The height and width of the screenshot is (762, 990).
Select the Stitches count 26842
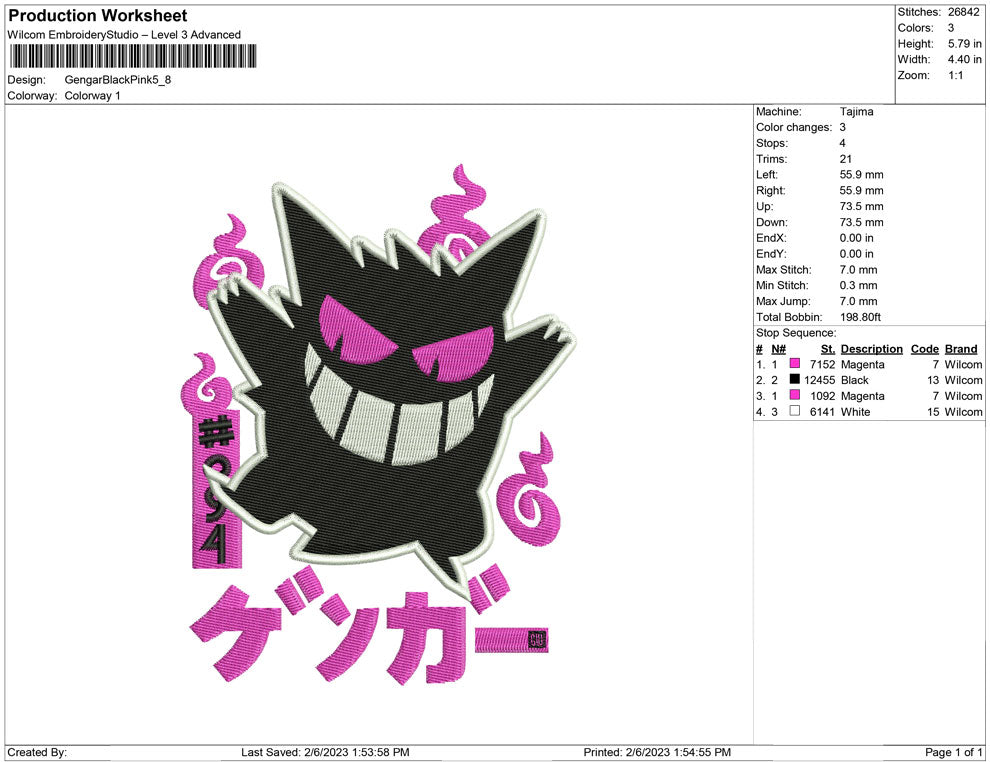coord(965,12)
